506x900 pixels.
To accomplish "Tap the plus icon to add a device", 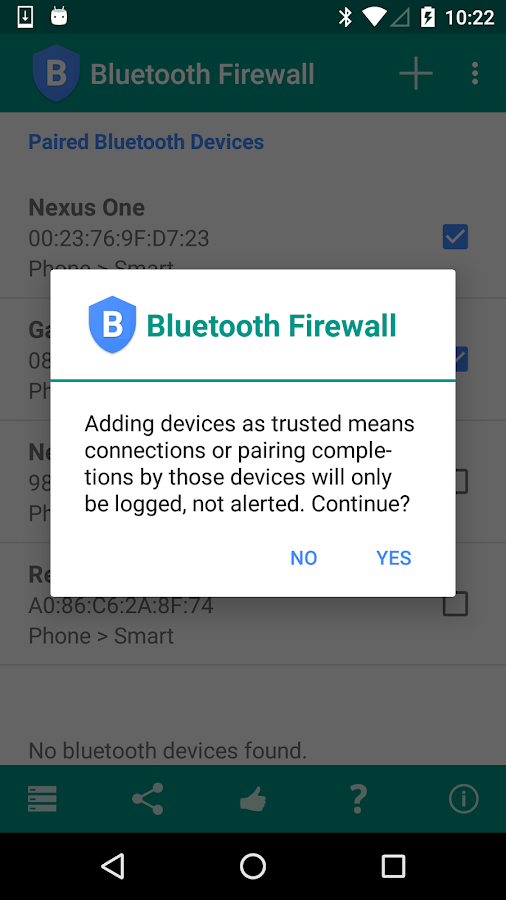I will tap(416, 73).
